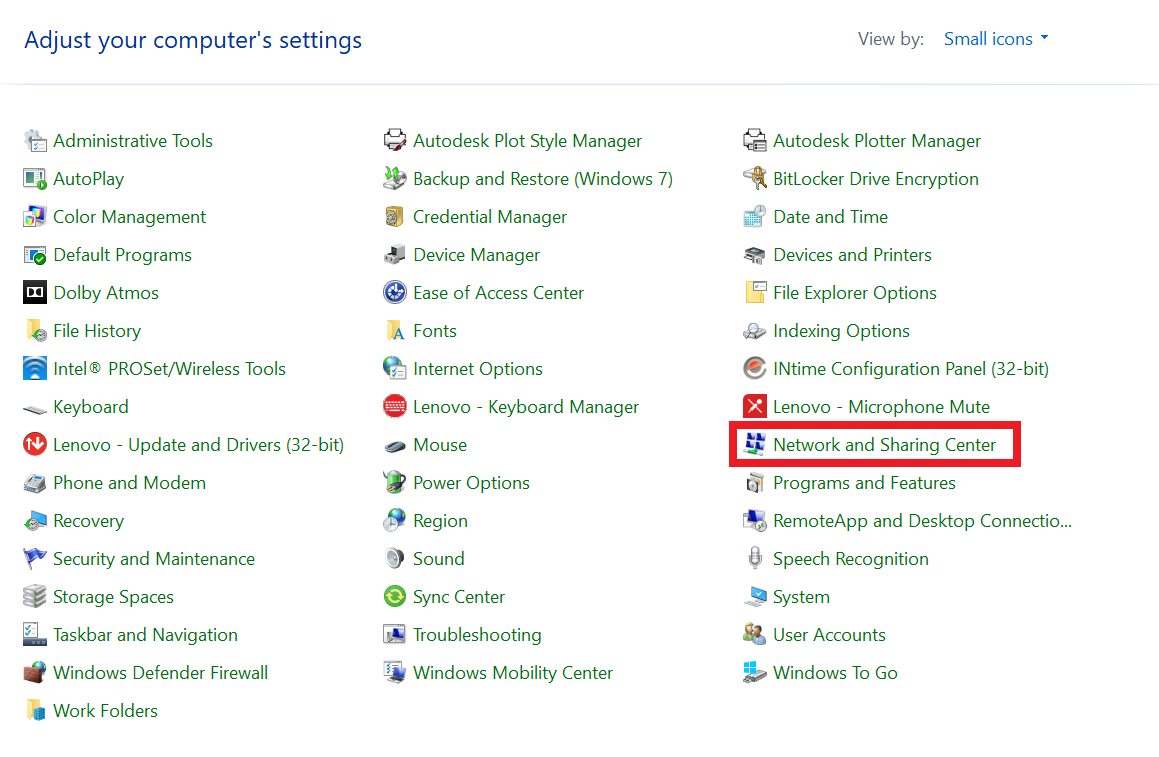Open the Troubleshooting link

(477, 635)
